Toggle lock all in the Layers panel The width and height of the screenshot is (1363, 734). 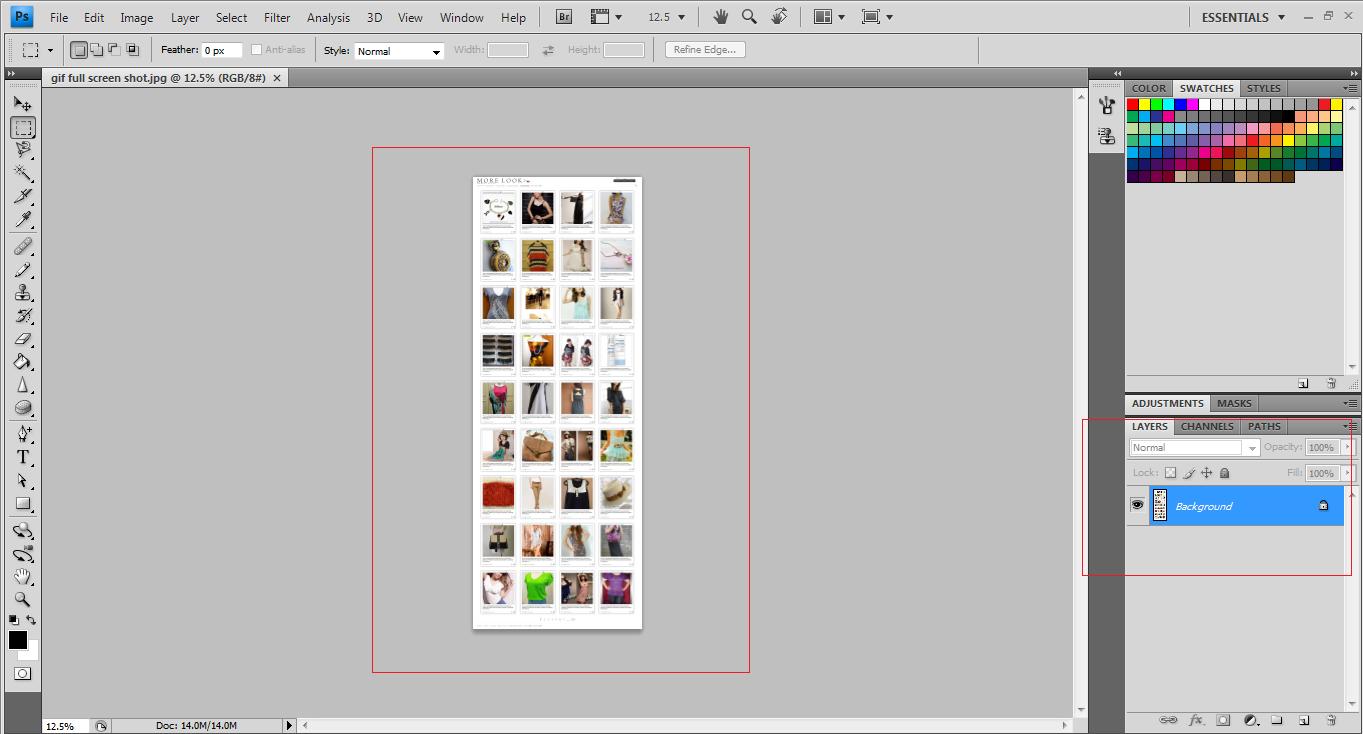(x=1225, y=473)
